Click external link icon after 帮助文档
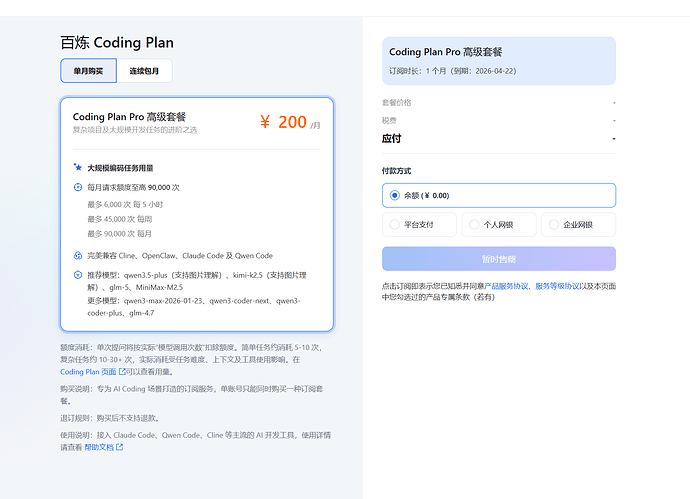The height and width of the screenshot is (499, 690). (x=119, y=447)
